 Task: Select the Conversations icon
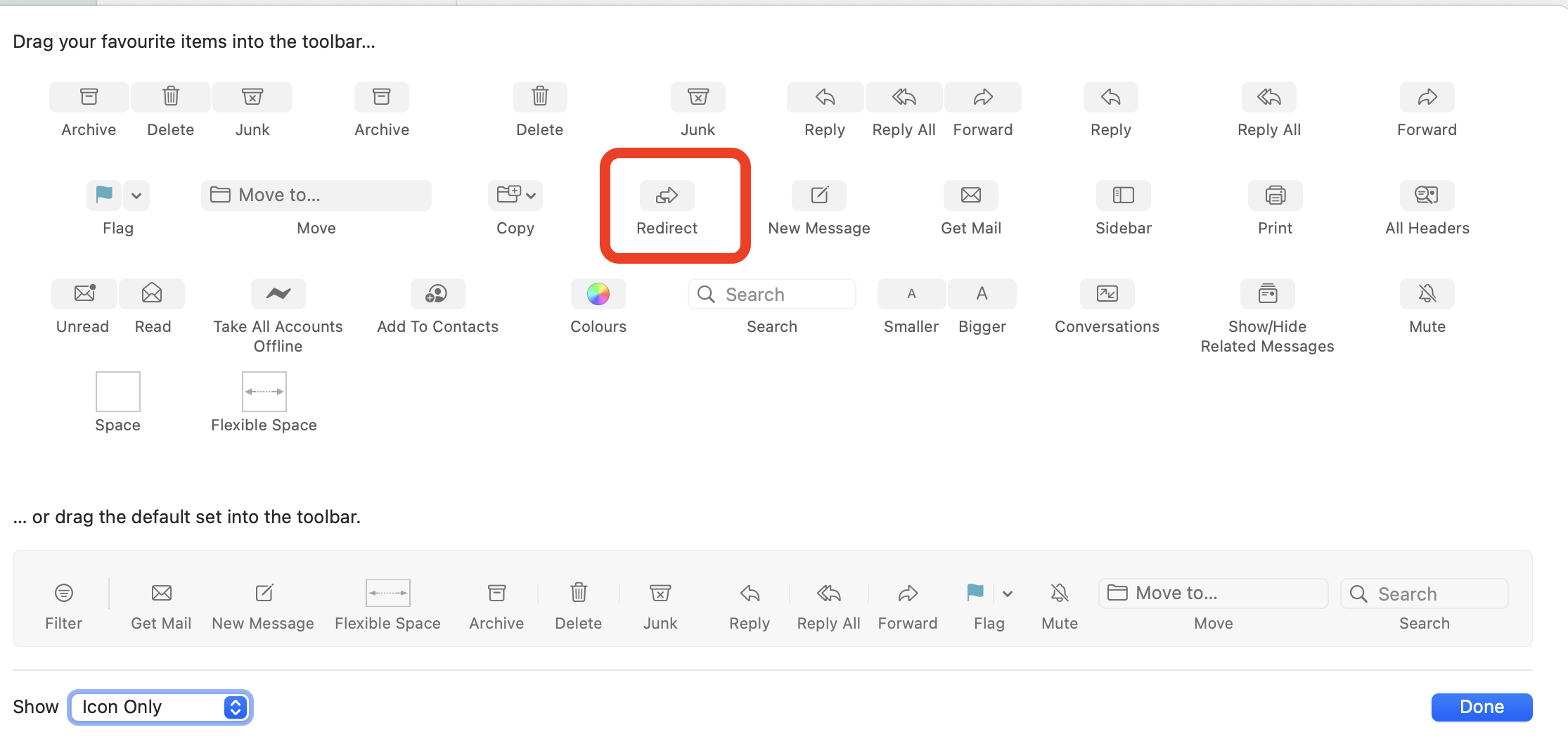(1107, 293)
